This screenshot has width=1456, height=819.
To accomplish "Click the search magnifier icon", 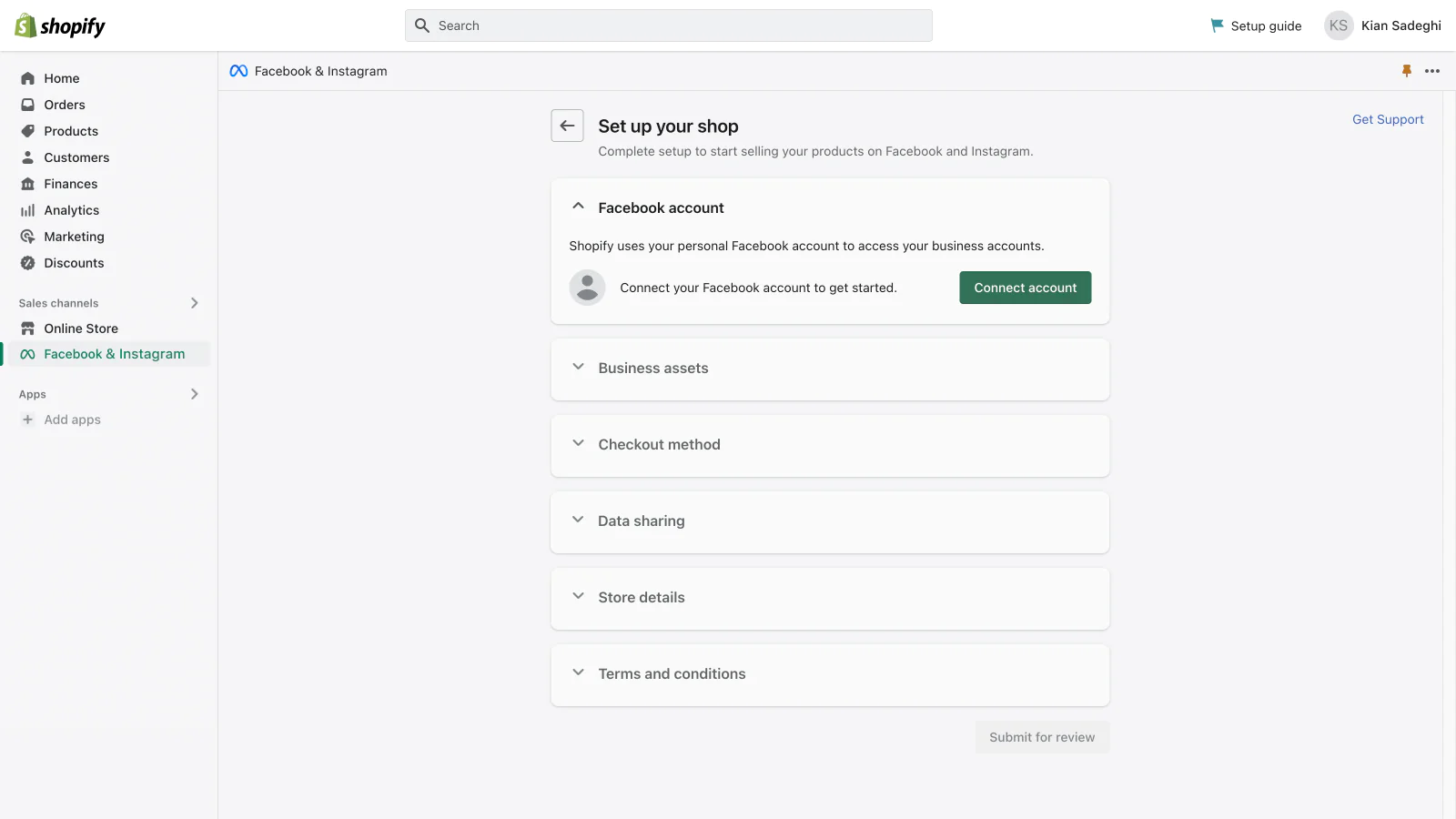I will point(422,25).
